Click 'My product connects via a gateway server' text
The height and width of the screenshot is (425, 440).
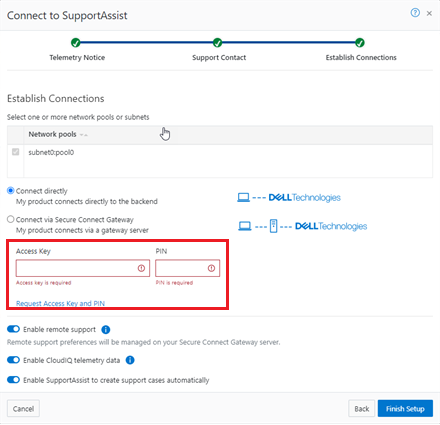[82, 230]
